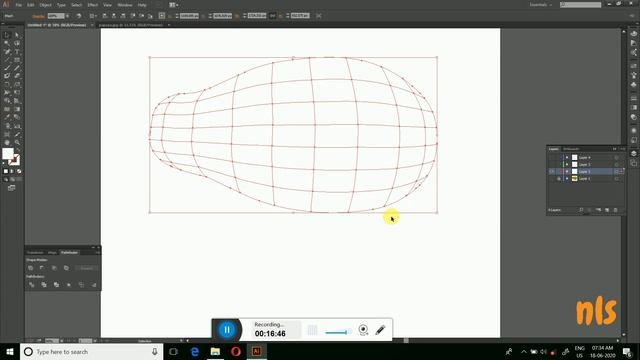The height and width of the screenshot is (360, 640).
Task: Click target circle of highlighted layer
Action: coord(617,171)
